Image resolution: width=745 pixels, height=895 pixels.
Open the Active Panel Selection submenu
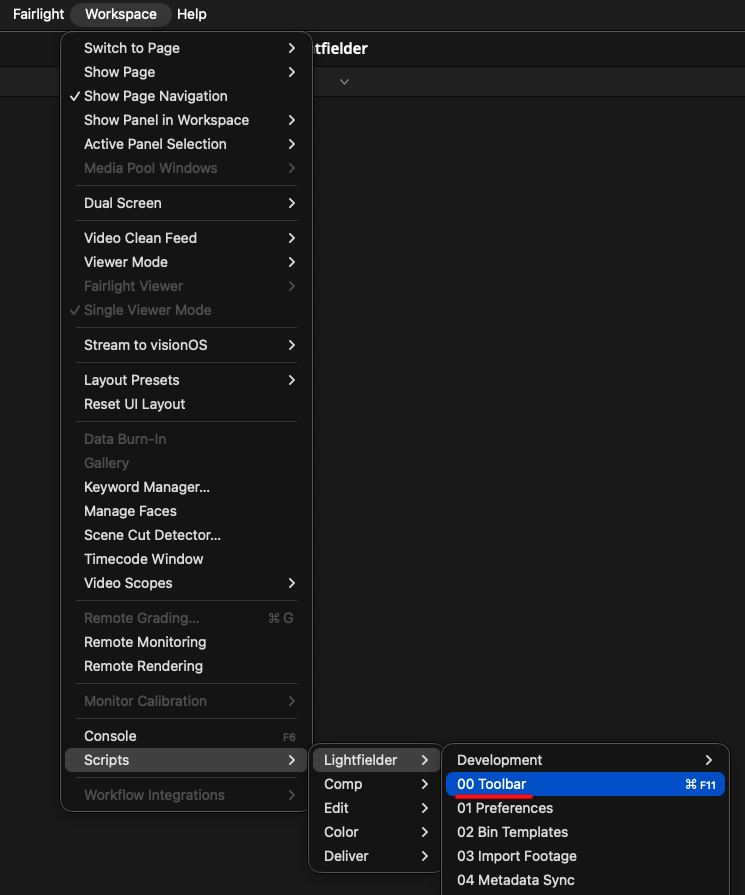(x=186, y=144)
